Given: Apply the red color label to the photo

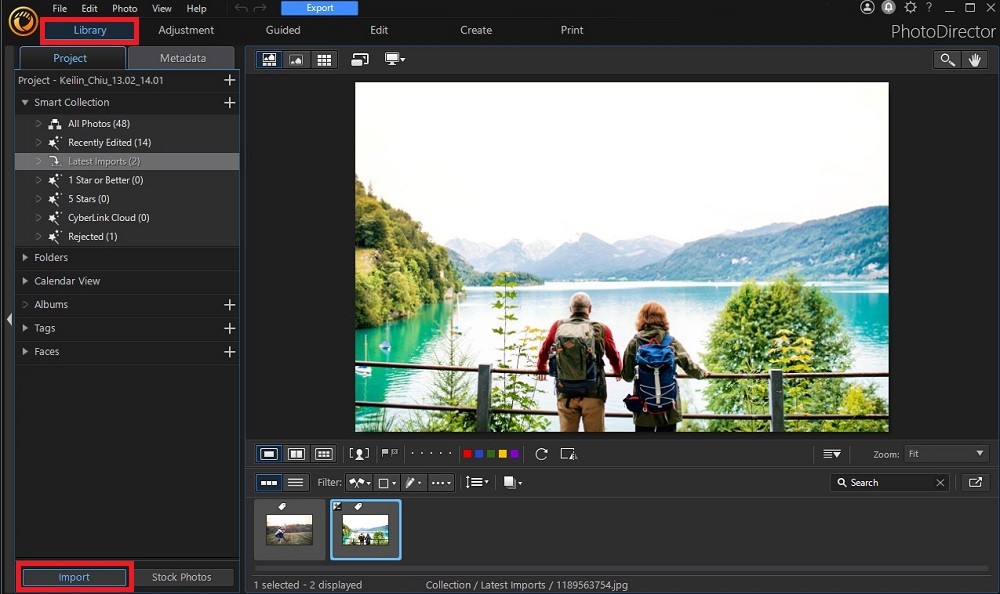Looking at the screenshot, I should [x=467, y=453].
